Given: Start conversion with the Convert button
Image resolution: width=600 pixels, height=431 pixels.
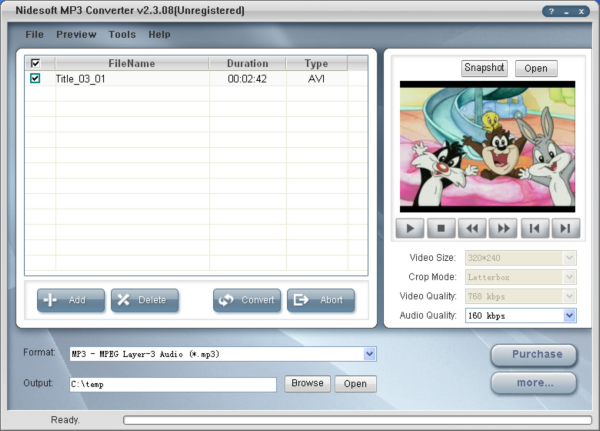Looking at the screenshot, I should tap(246, 300).
